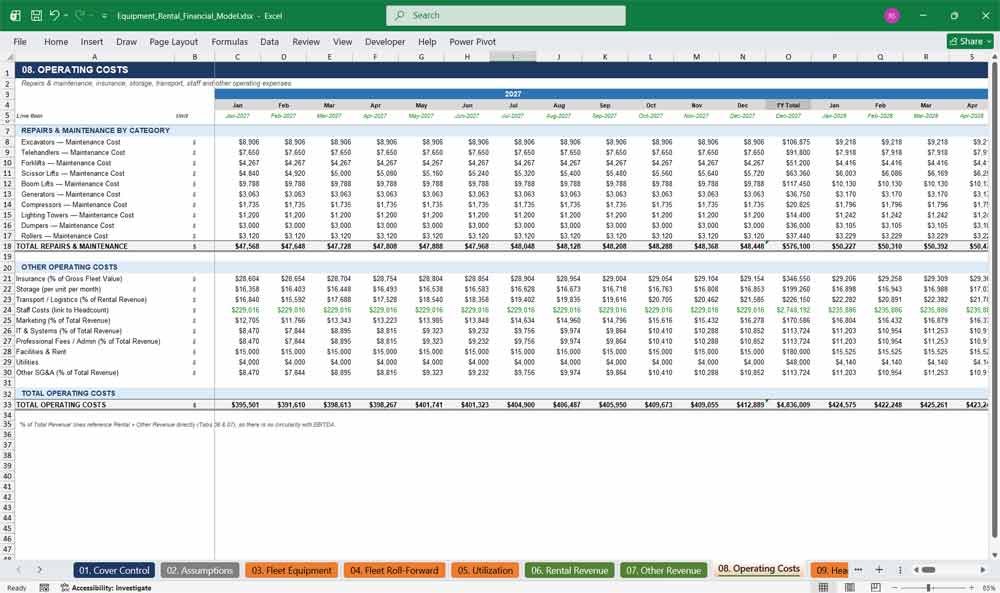Viewport: 1000px width, 593px height.
Task: Select Facilities & Rent row label
Action: (41, 352)
